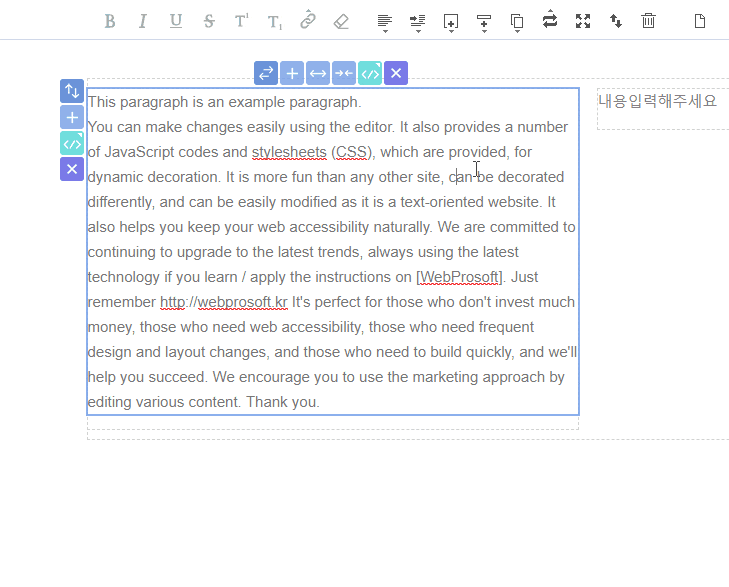Toggle bold formatting in the toolbar
Screen dimensions: 729x587
click(110, 21)
